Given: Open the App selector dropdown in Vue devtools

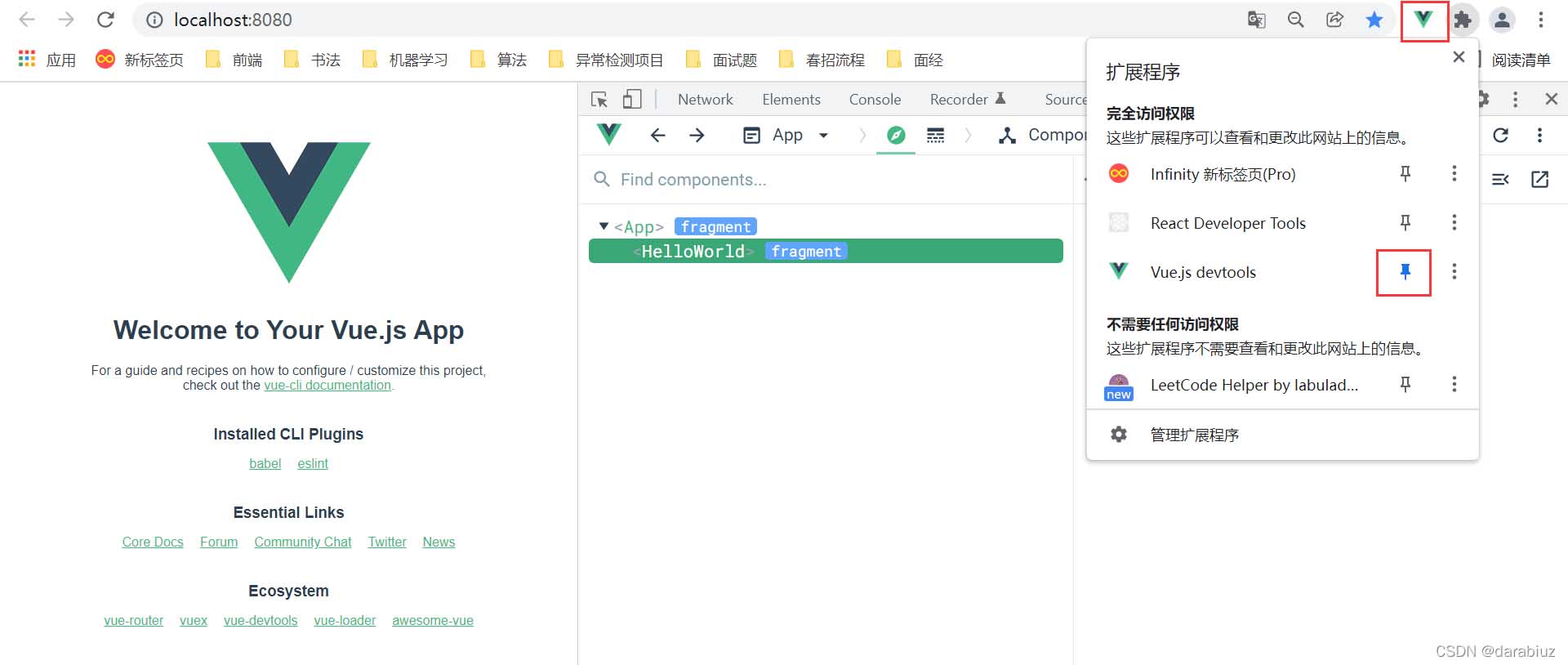Looking at the screenshot, I should (786, 135).
